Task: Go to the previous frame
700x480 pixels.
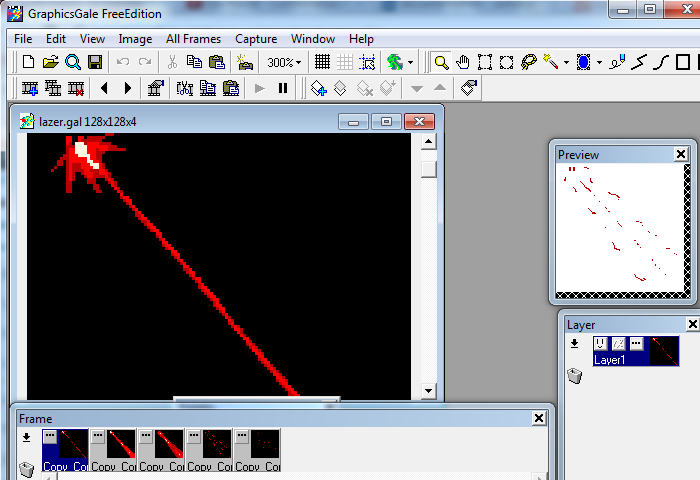Action: click(104, 88)
